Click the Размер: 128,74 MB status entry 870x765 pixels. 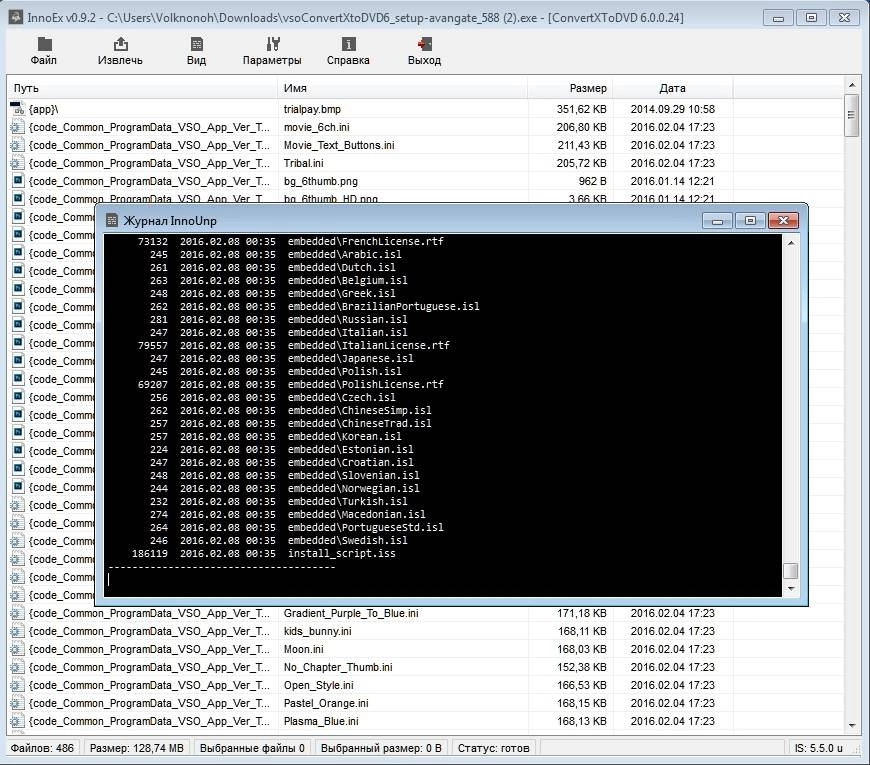[136, 748]
